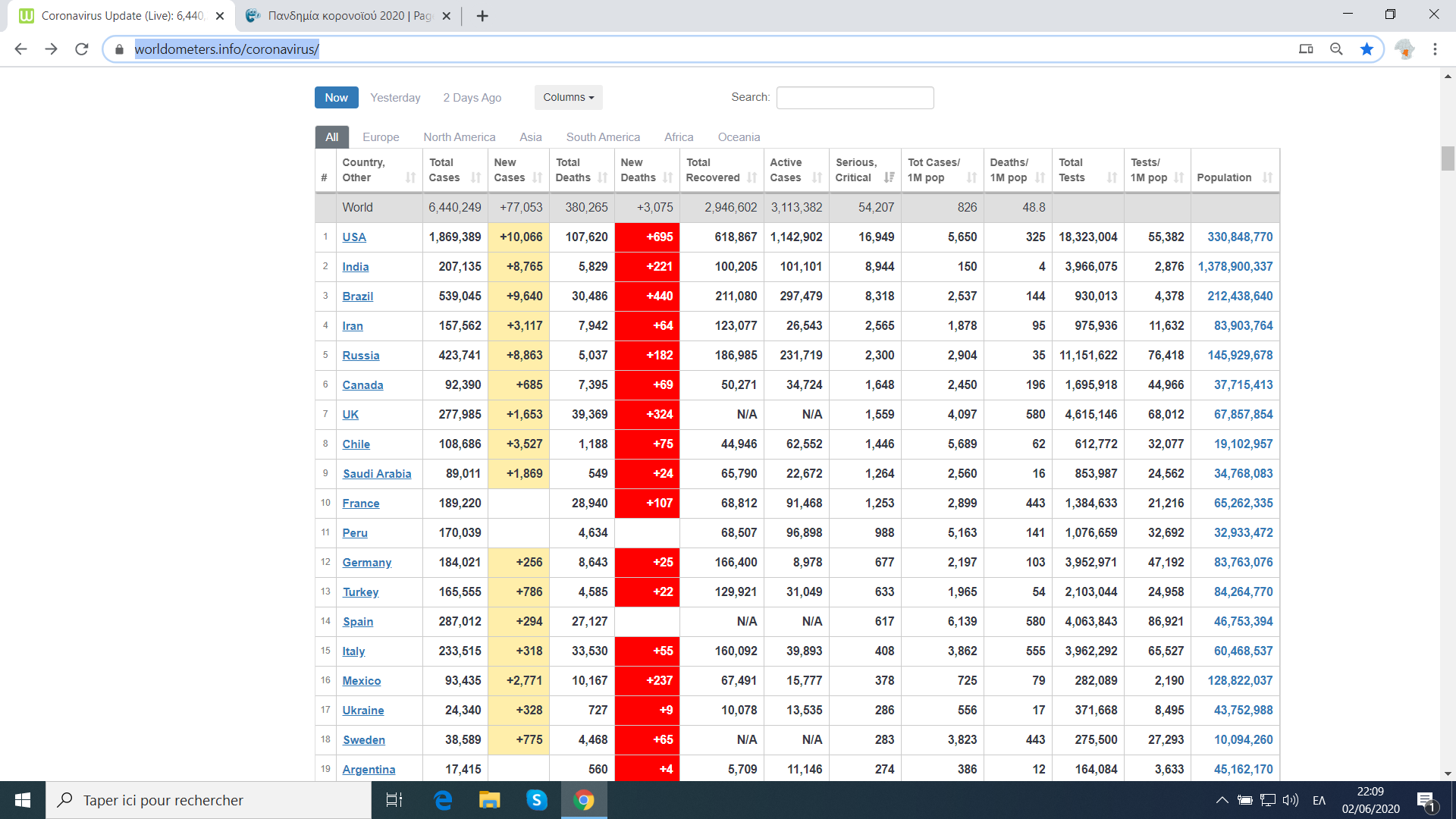Open the Columns dropdown
The image size is (1456, 819).
point(569,97)
